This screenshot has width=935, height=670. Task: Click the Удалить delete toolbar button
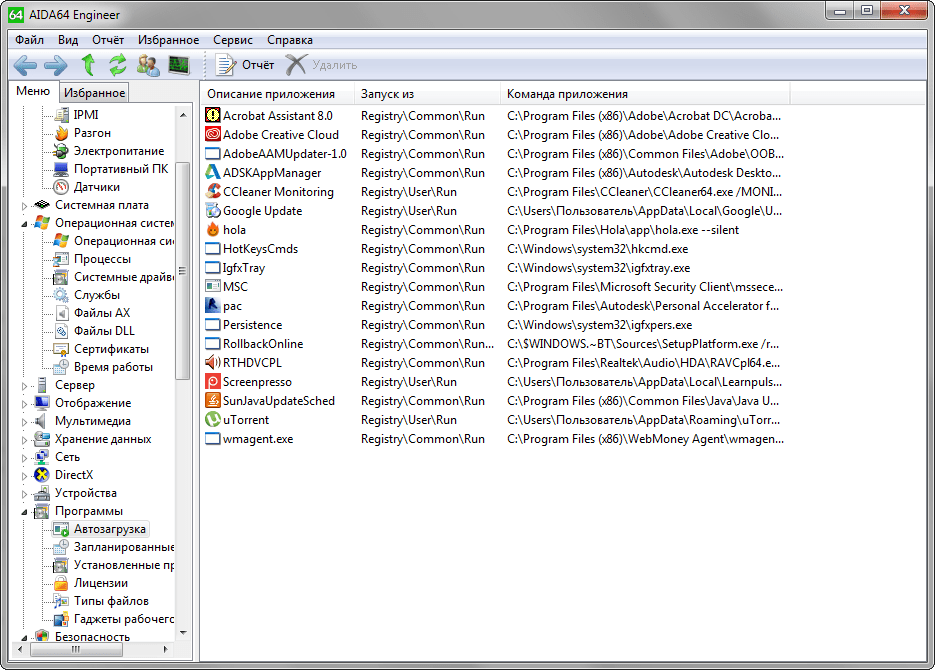coord(321,64)
